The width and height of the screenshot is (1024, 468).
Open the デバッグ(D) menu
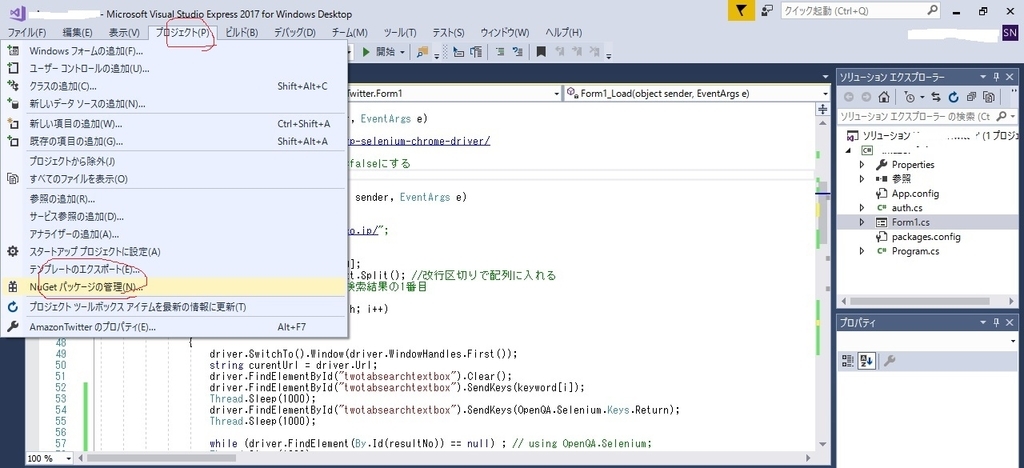(x=295, y=33)
